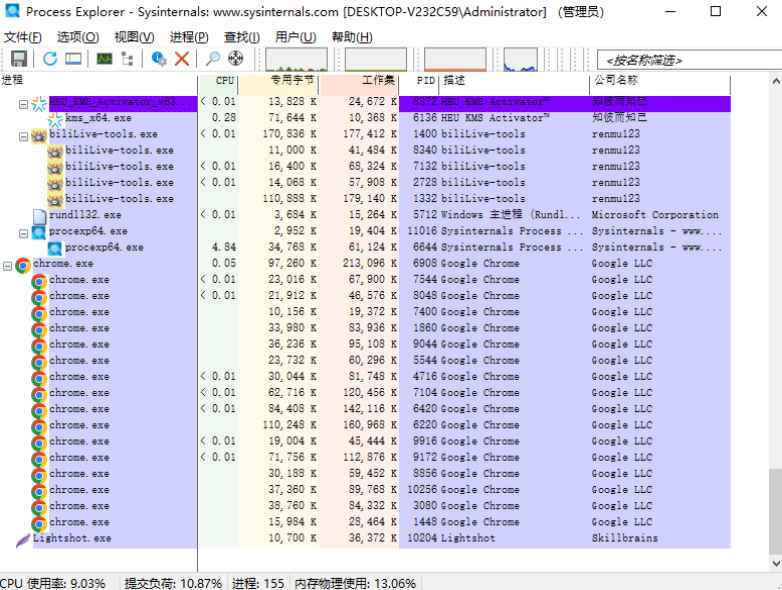Select the rundll32.exe process row

[x=365, y=215]
